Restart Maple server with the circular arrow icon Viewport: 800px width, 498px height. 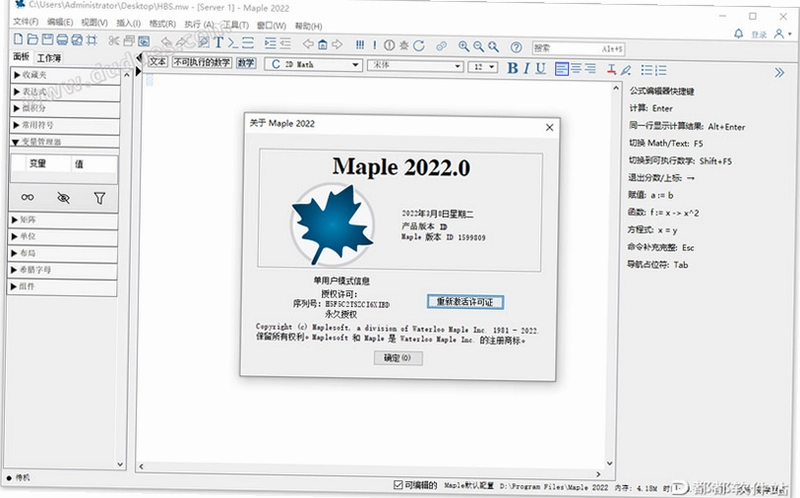[x=419, y=46]
